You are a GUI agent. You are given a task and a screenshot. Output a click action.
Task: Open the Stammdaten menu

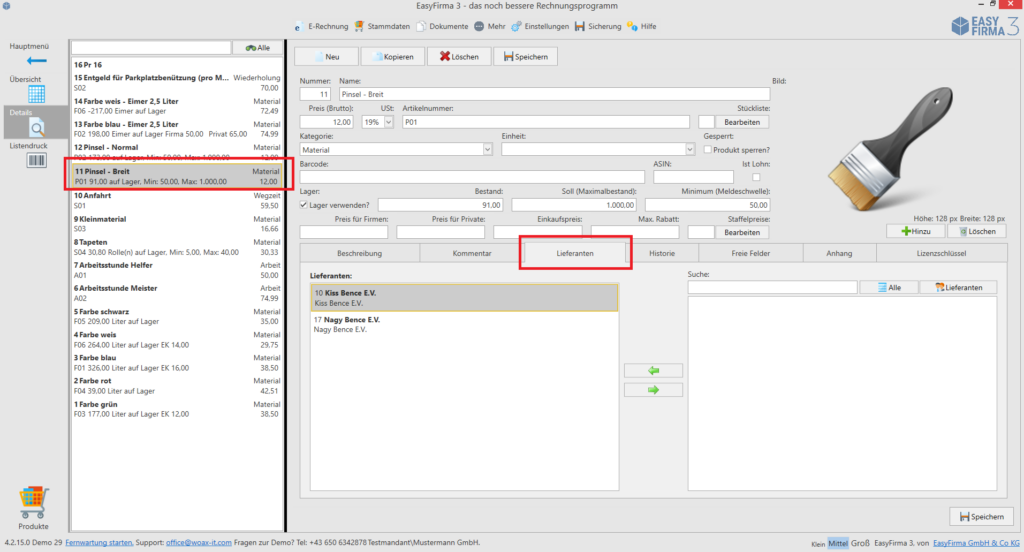point(382,27)
